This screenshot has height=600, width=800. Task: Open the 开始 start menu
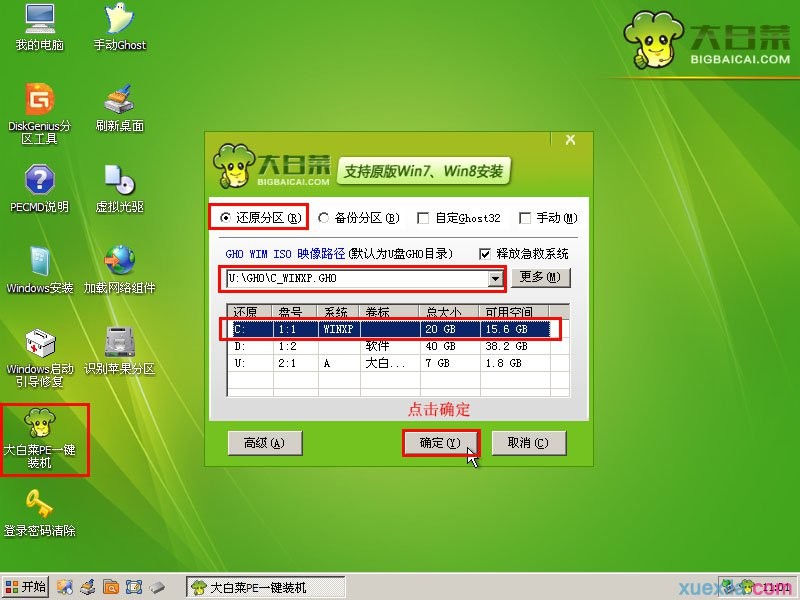(x=25, y=587)
